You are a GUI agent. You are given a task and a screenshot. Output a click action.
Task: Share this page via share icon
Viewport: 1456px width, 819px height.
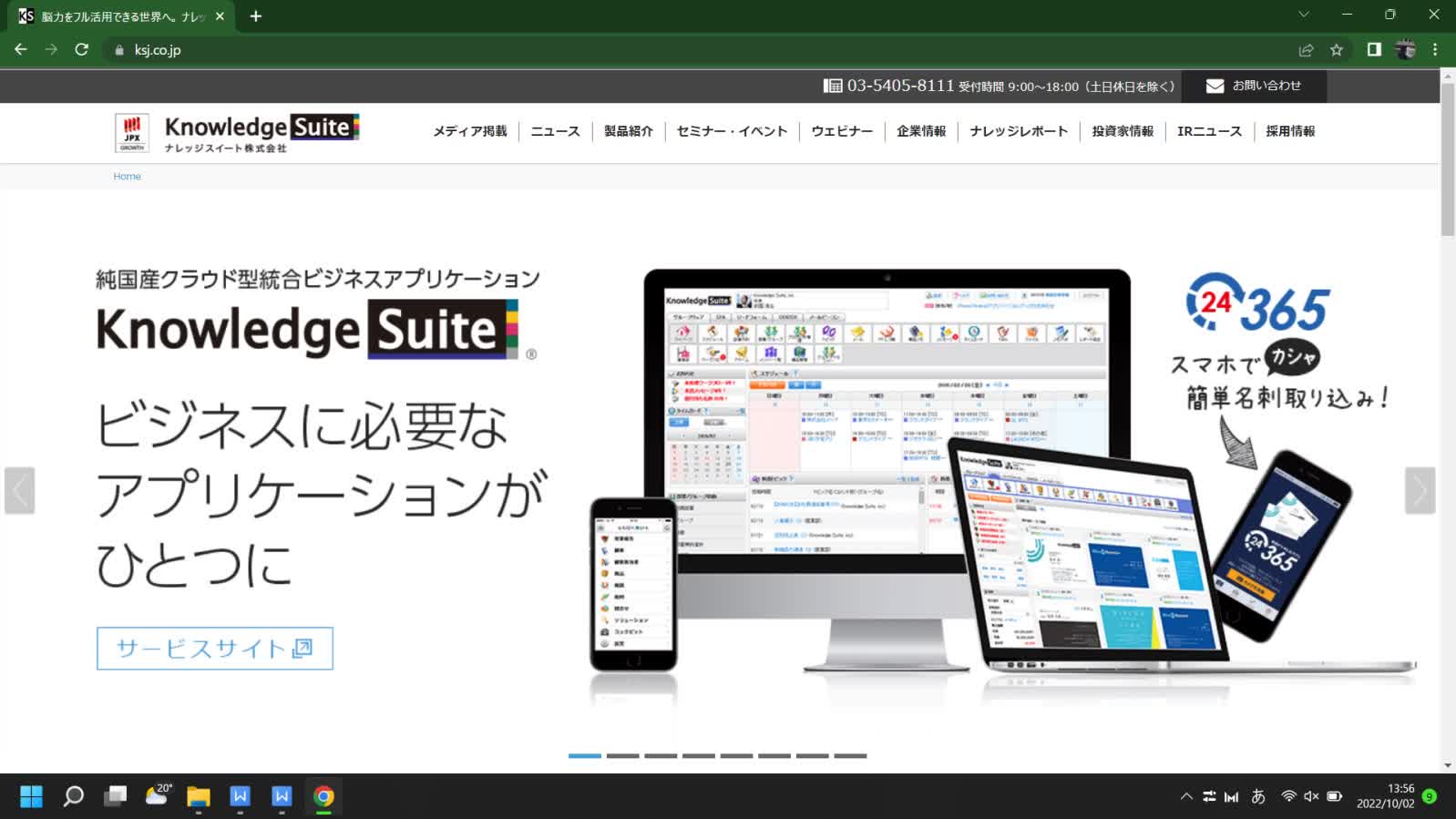(x=1306, y=50)
